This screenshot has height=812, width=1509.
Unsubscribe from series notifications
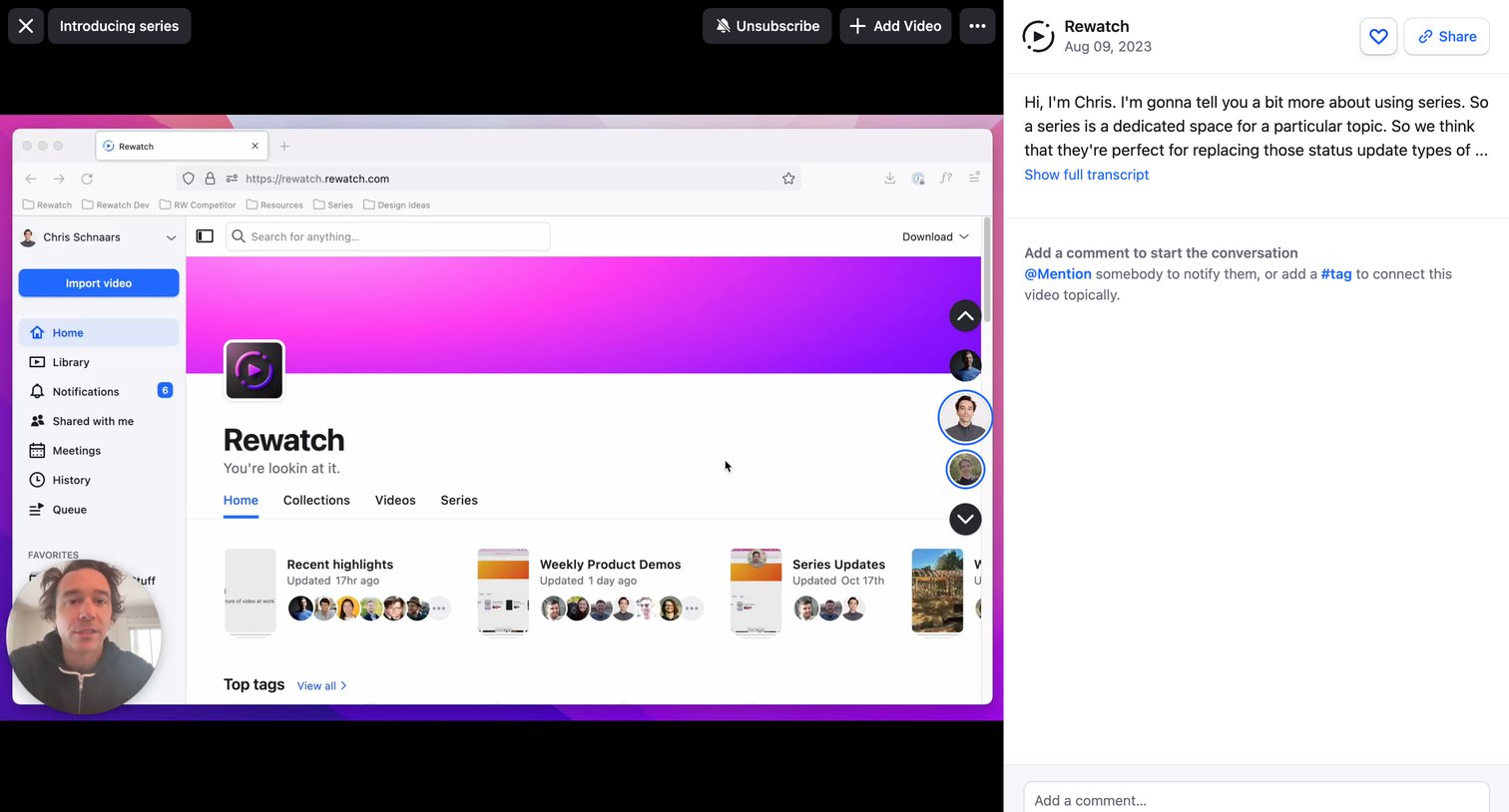tap(766, 26)
